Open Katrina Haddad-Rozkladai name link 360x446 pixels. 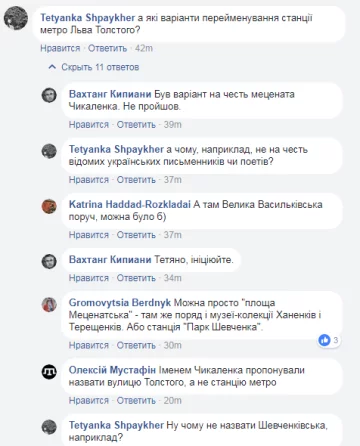(130, 204)
